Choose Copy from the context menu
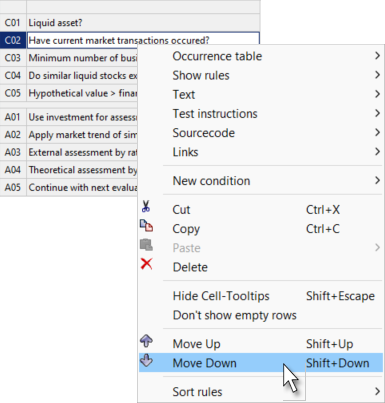 click(x=261, y=229)
